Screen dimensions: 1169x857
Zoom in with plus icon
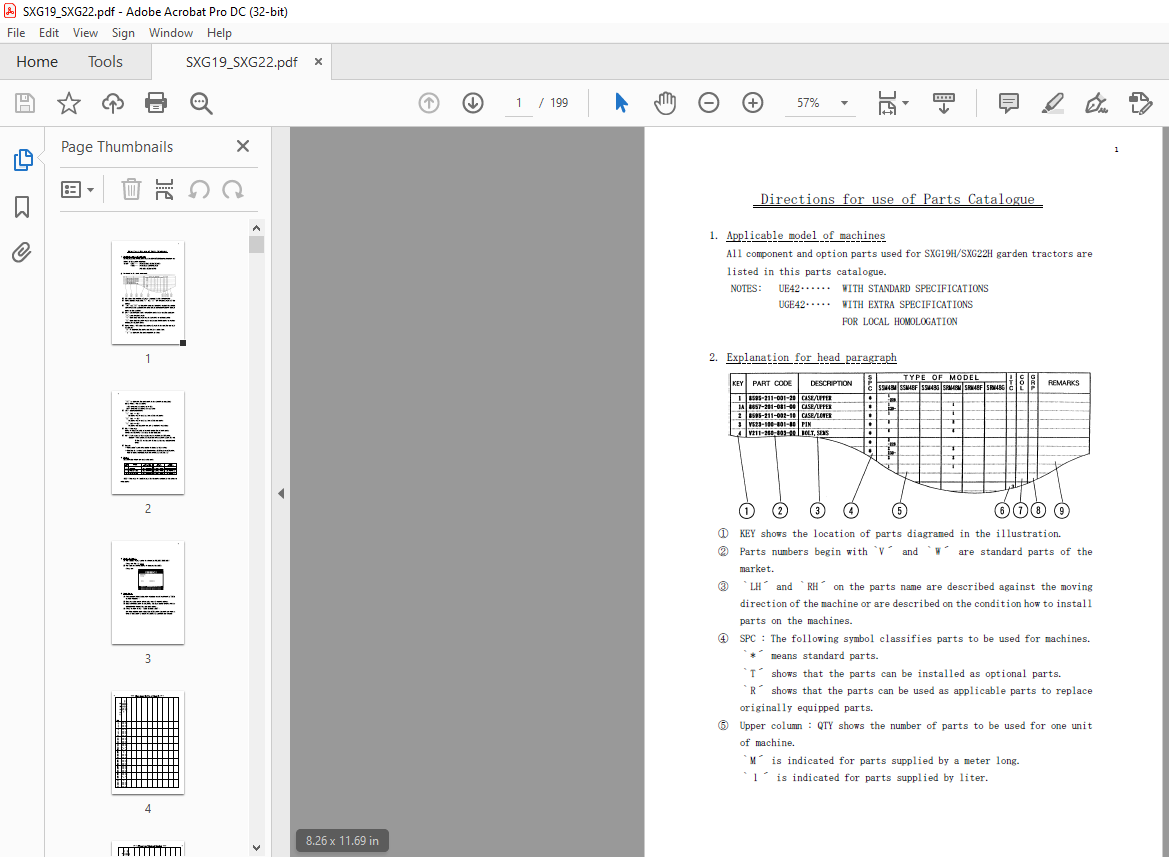[753, 103]
